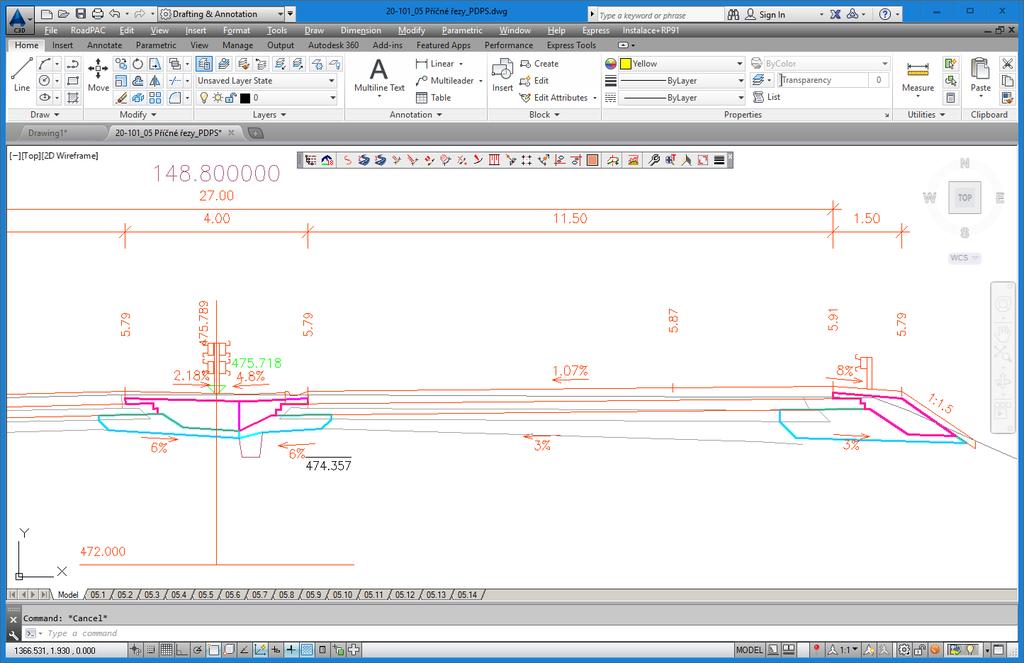This screenshot has width=1024, height=663.
Task: Click the keyword search field
Action: 660,14
